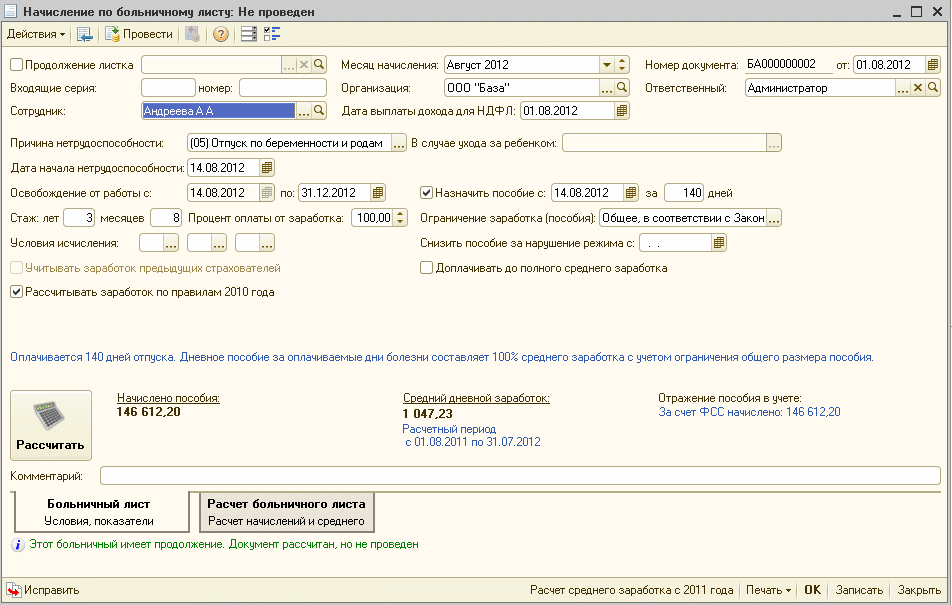Image resolution: width=952 pixels, height=605 pixels.
Task: Click second Условия исчисления ellipsis button
Action: coord(219,243)
